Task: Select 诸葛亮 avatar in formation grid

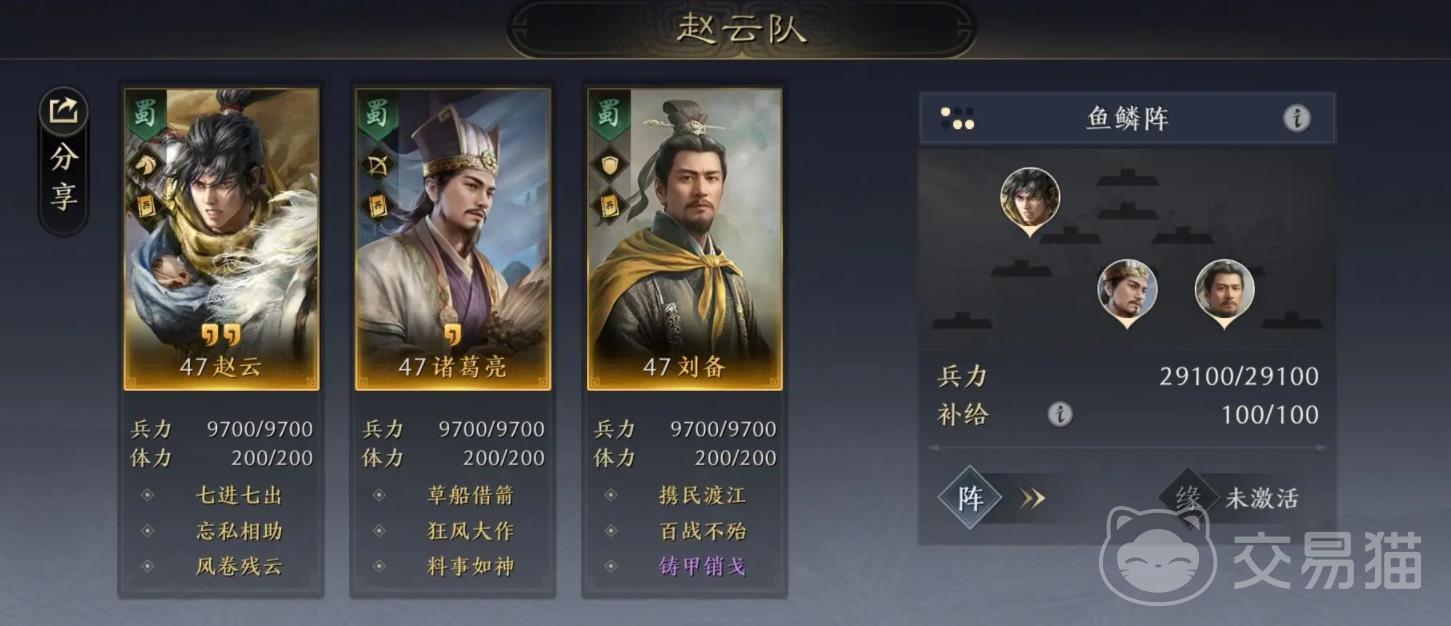Action: pyautogui.click(x=1127, y=293)
